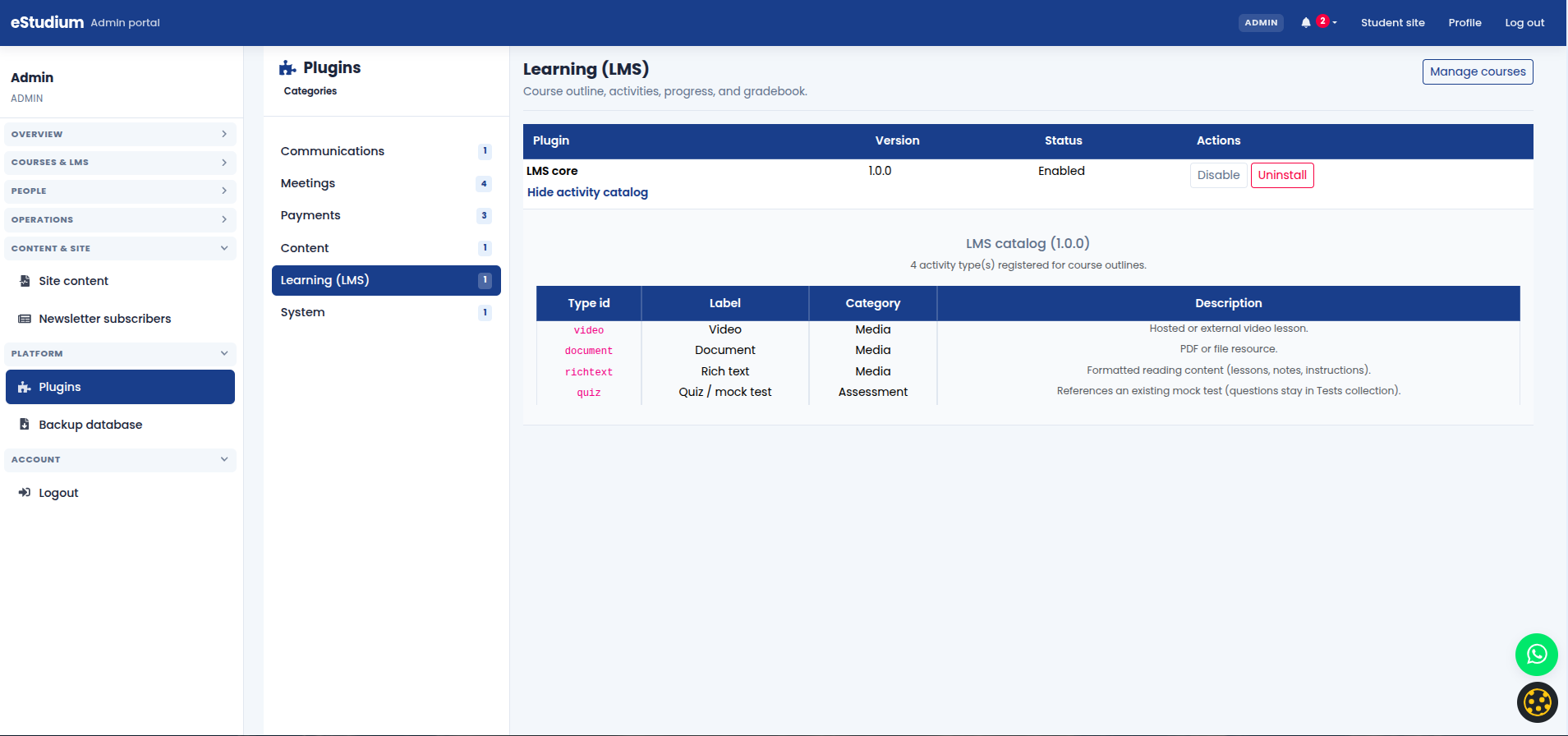The width and height of the screenshot is (1568, 736).
Task: Collapse the Account sidebar section
Action: (x=121, y=460)
